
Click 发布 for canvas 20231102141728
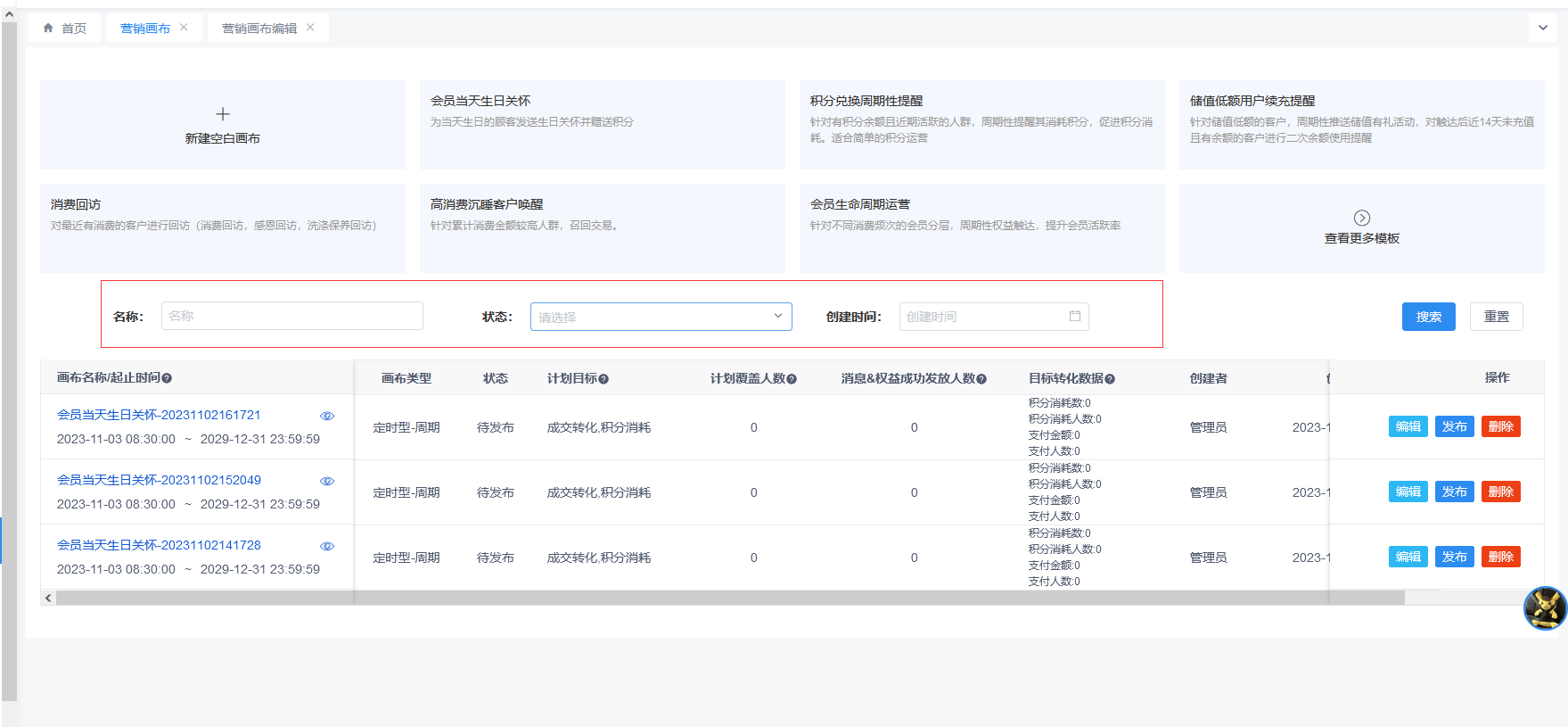[x=1455, y=557]
